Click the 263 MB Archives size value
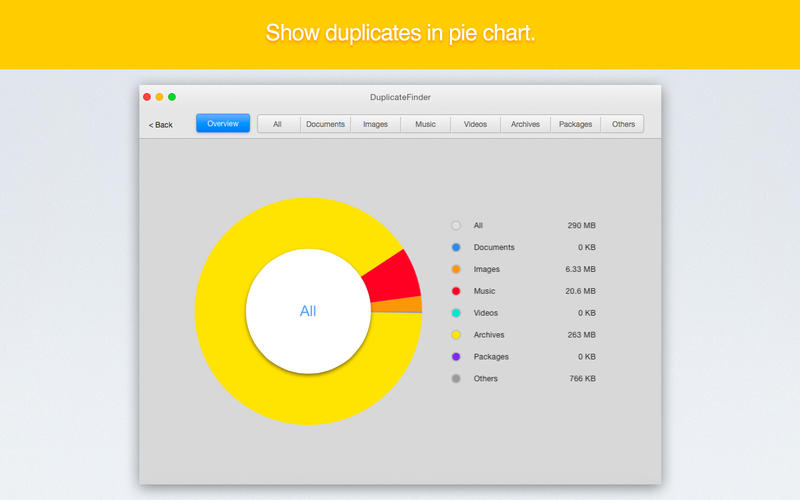 (x=582, y=335)
